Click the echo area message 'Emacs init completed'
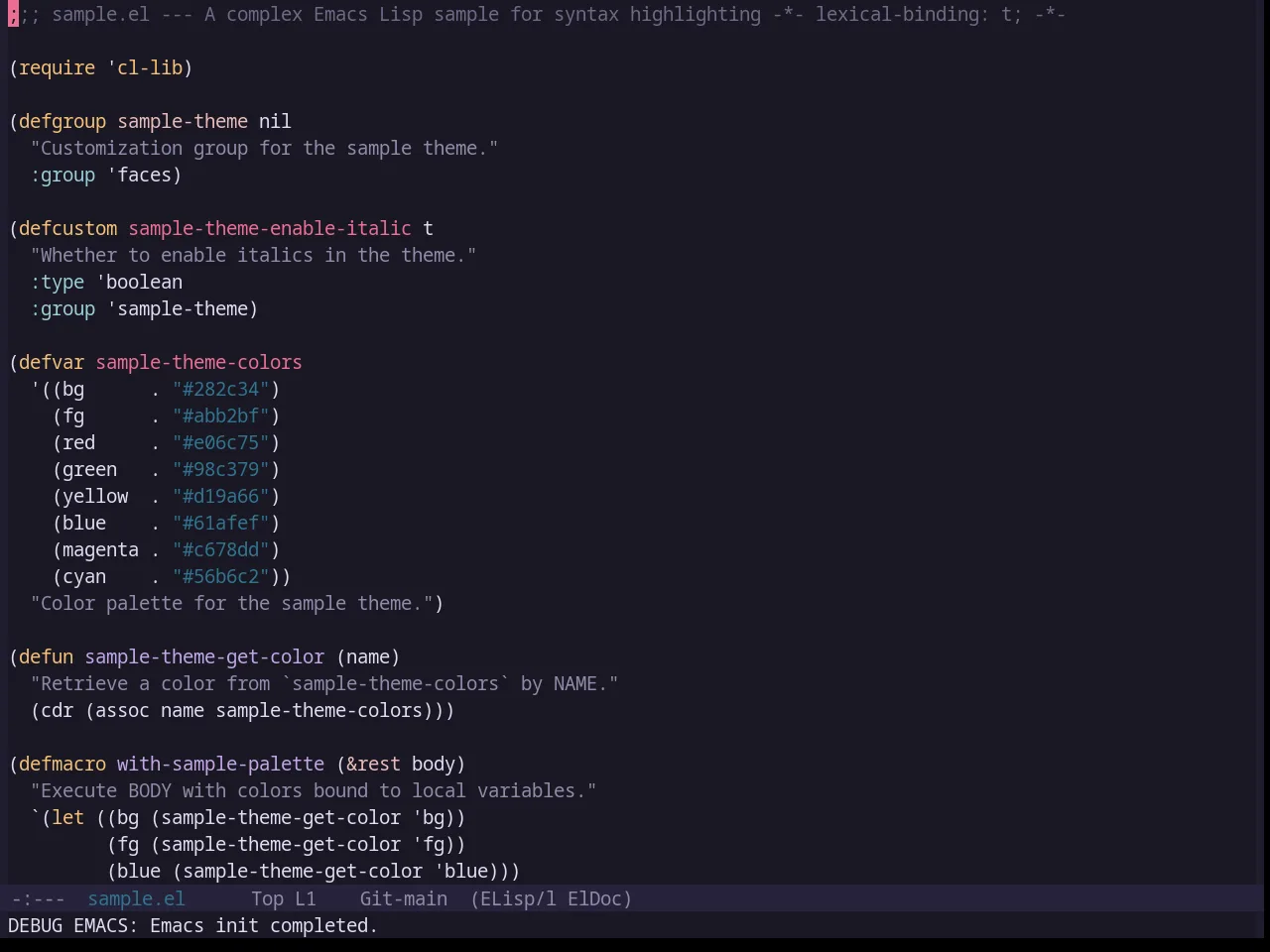1270x952 pixels. [x=264, y=925]
